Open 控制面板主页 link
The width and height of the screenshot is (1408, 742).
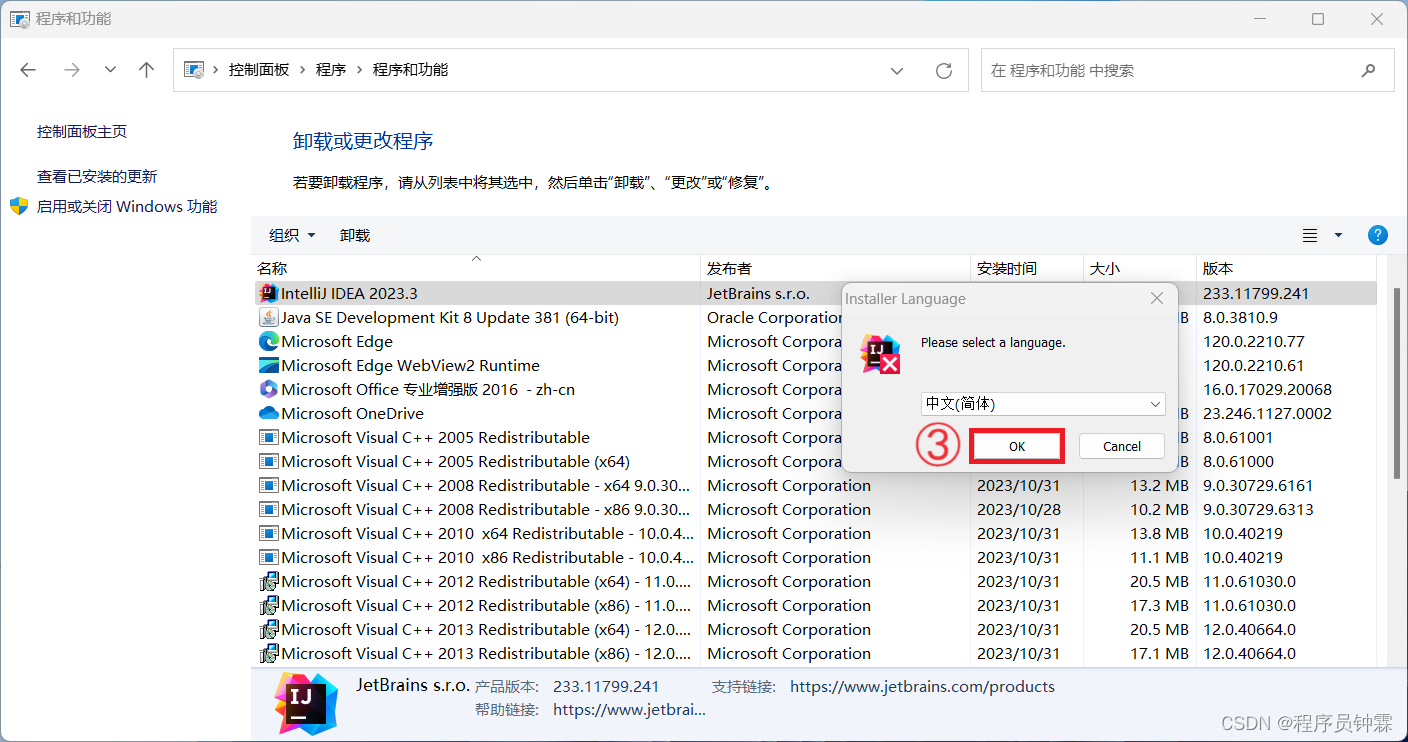point(82,131)
